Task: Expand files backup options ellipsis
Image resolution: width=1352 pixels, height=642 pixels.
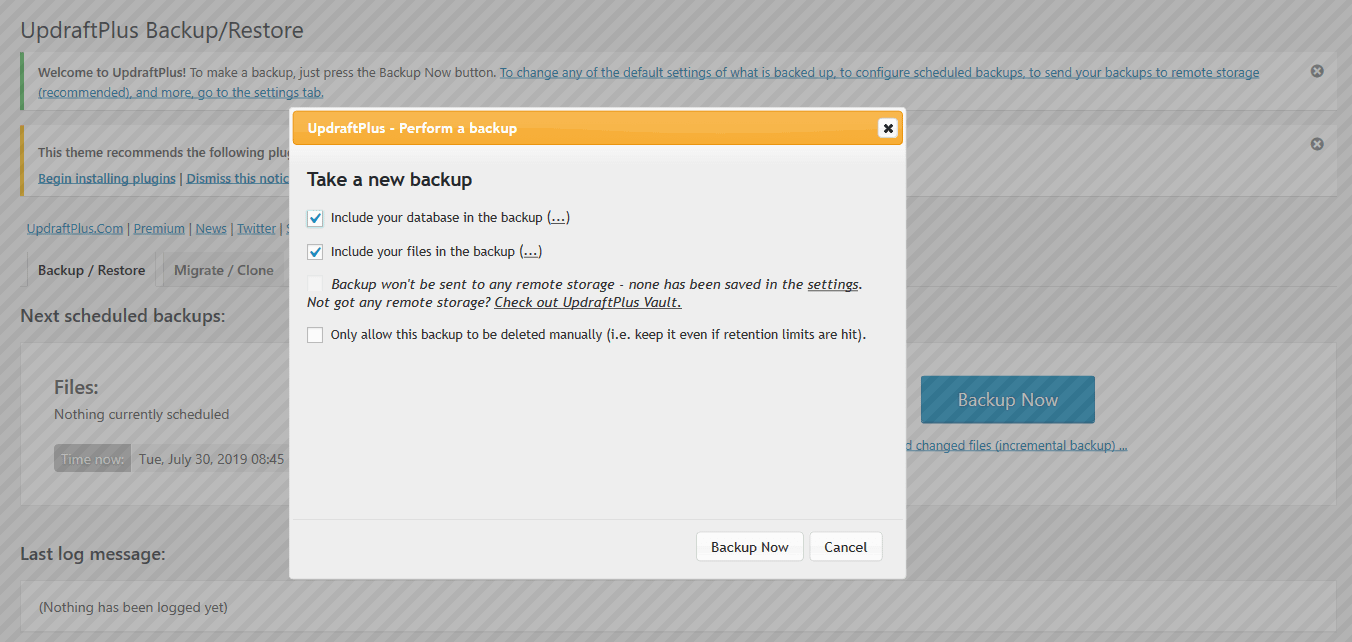Action: (530, 252)
